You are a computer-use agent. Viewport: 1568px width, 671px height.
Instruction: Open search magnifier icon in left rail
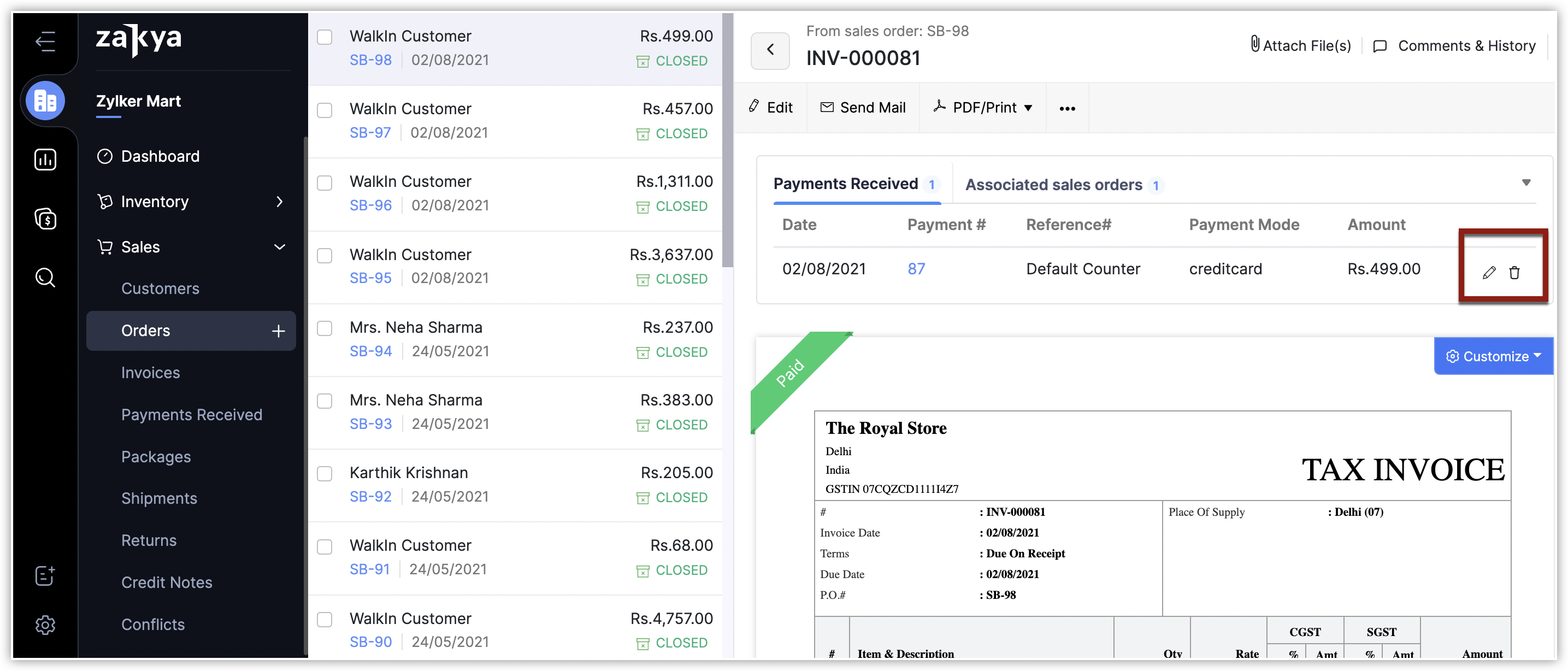pyautogui.click(x=45, y=278)
